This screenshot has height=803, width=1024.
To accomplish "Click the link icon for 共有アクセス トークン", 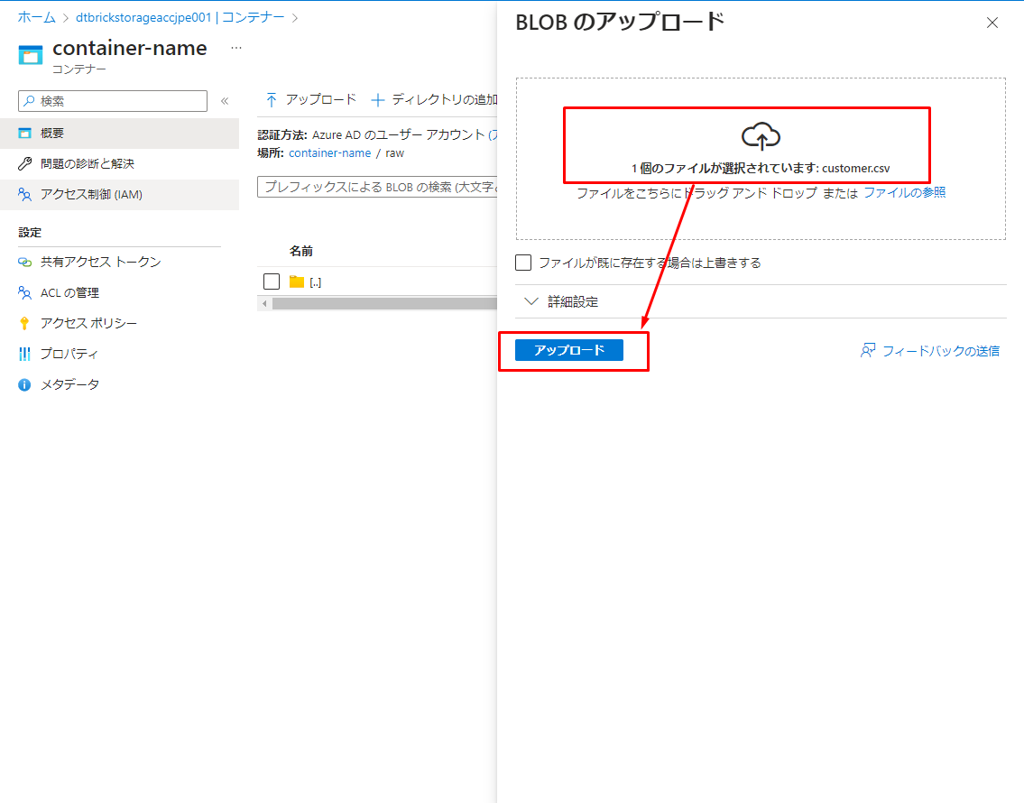I will [x=25, y=262].
